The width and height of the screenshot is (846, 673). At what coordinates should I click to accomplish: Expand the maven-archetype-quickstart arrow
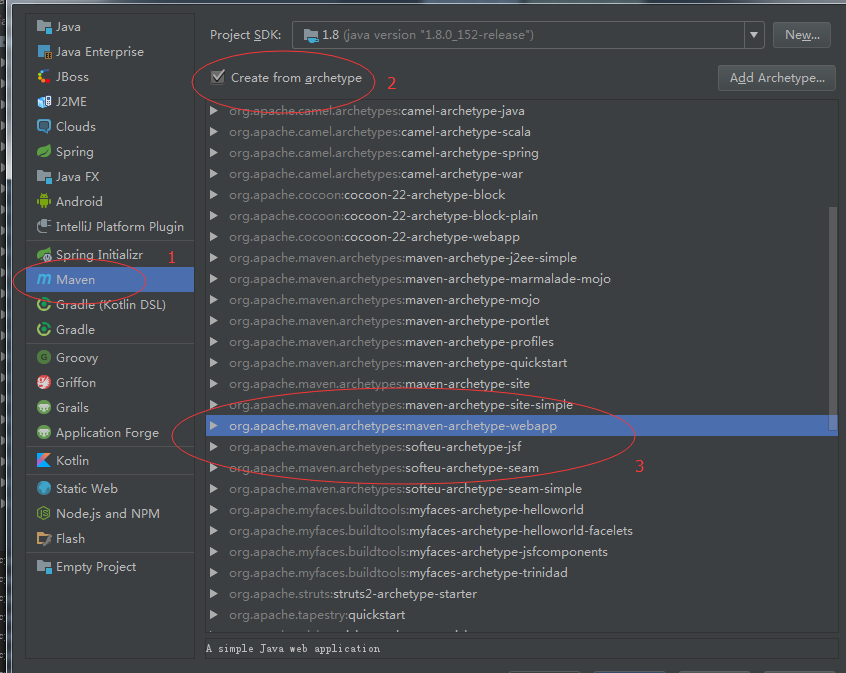(x=214, y=363)
